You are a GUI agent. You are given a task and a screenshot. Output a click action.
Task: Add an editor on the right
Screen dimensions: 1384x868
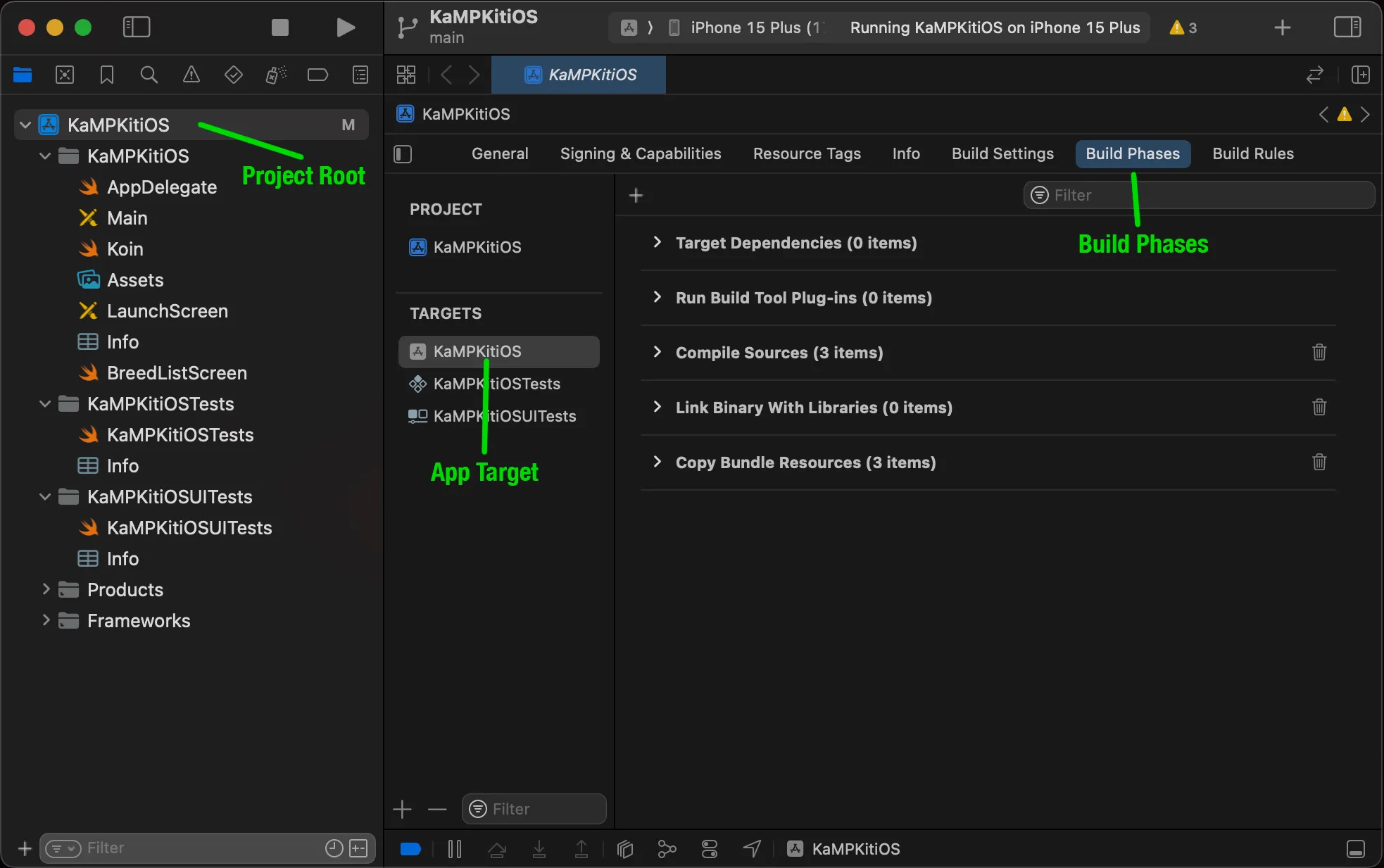[1361, 75]
